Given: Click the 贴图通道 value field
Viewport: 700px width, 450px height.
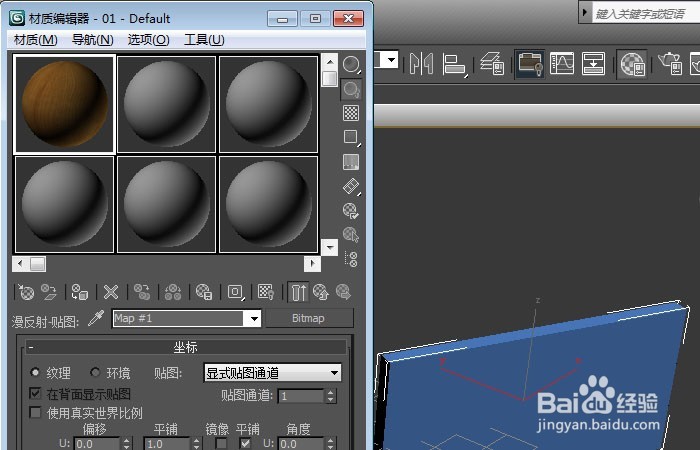Looking at the screenshot, I should pos(302,396).
